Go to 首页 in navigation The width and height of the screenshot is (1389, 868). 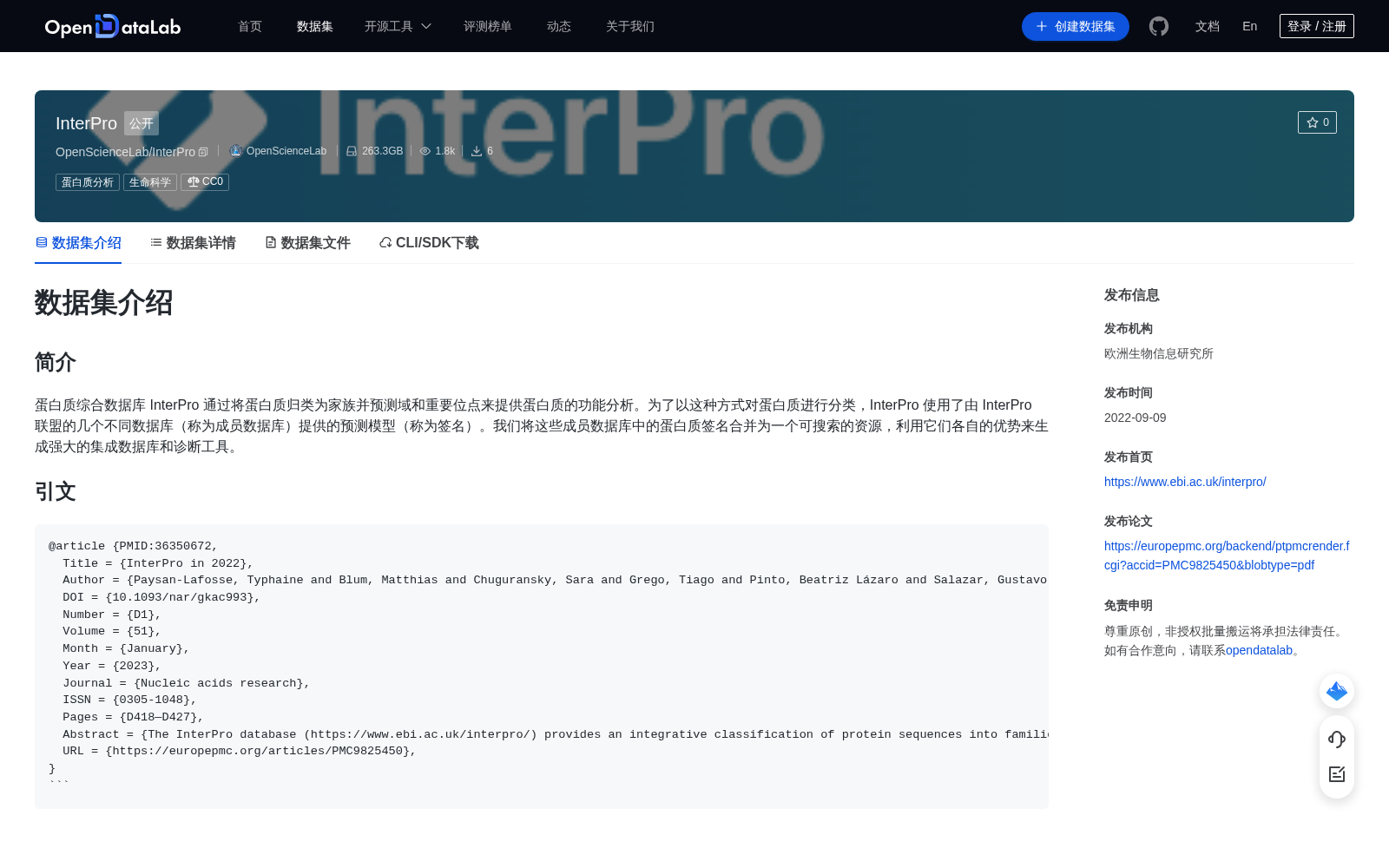[250, 26]
